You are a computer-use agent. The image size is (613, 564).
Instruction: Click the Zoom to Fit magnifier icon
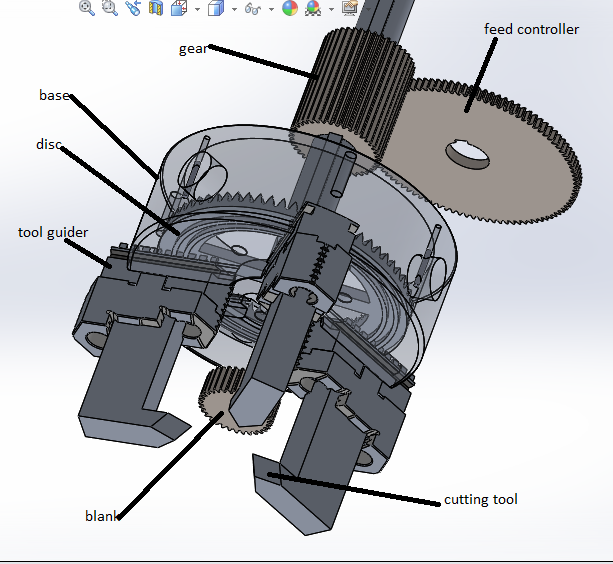coord(87,8)
